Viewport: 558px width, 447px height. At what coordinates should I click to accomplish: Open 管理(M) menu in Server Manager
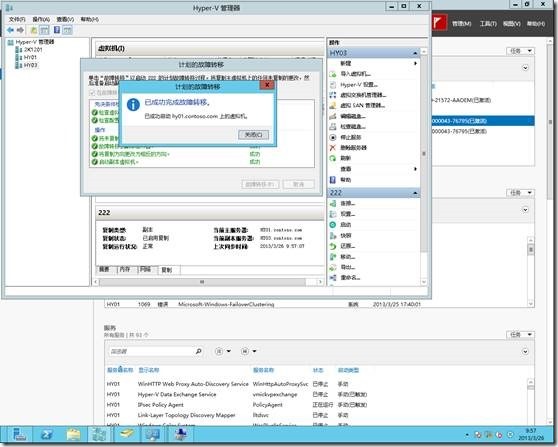click(462, 23)
